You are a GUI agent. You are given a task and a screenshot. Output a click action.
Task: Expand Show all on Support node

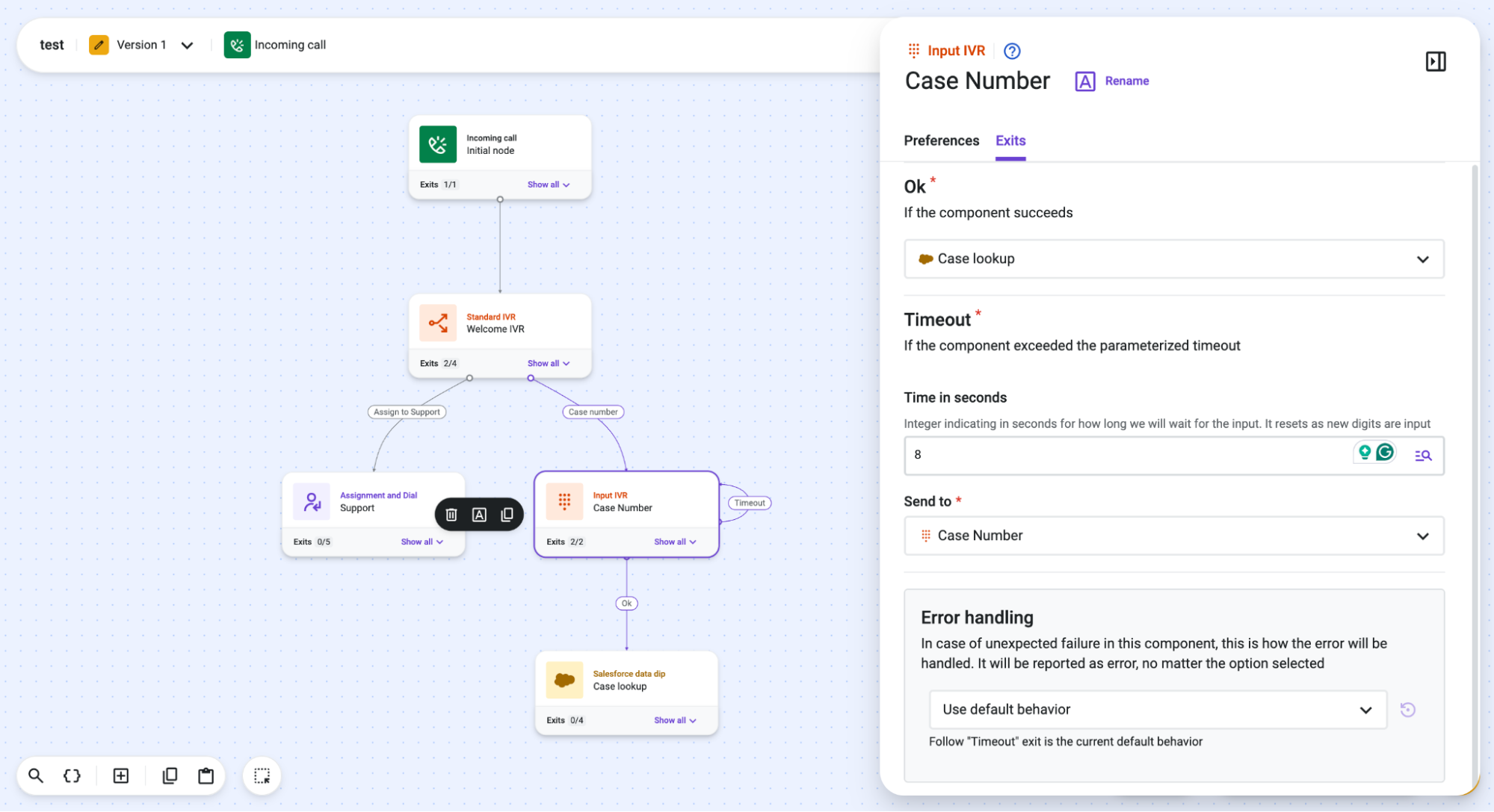click(x=422, y=542)
